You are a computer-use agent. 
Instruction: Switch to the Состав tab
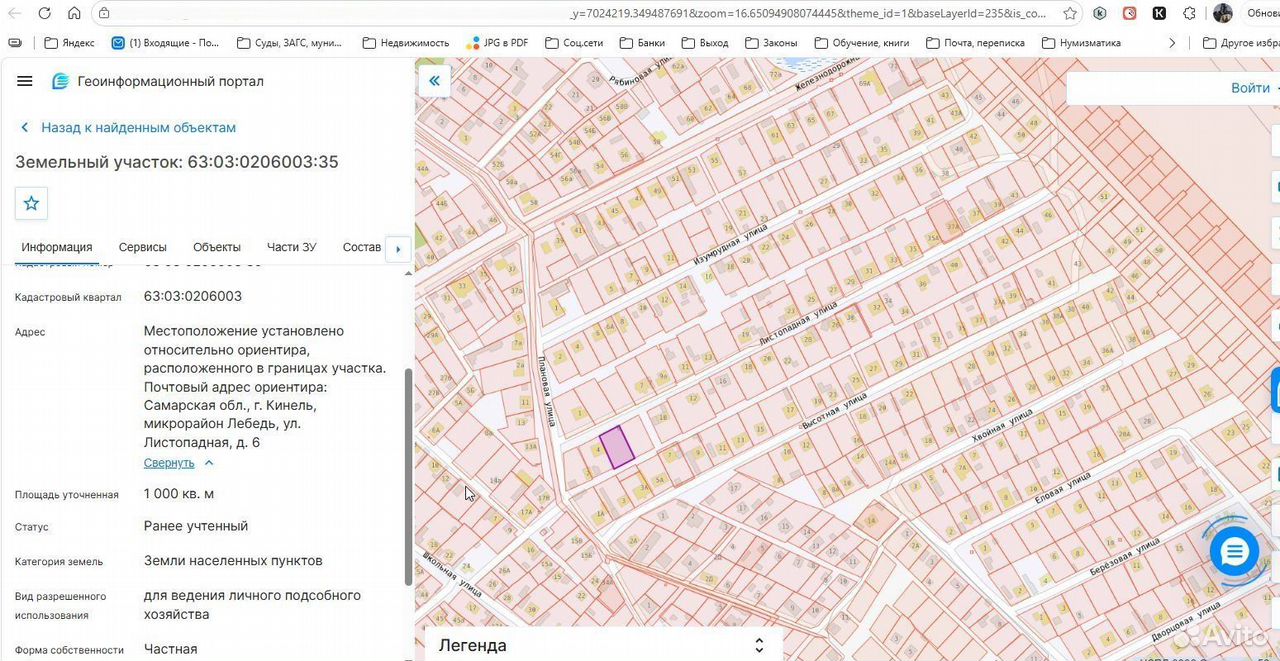(x=362, y=247)
